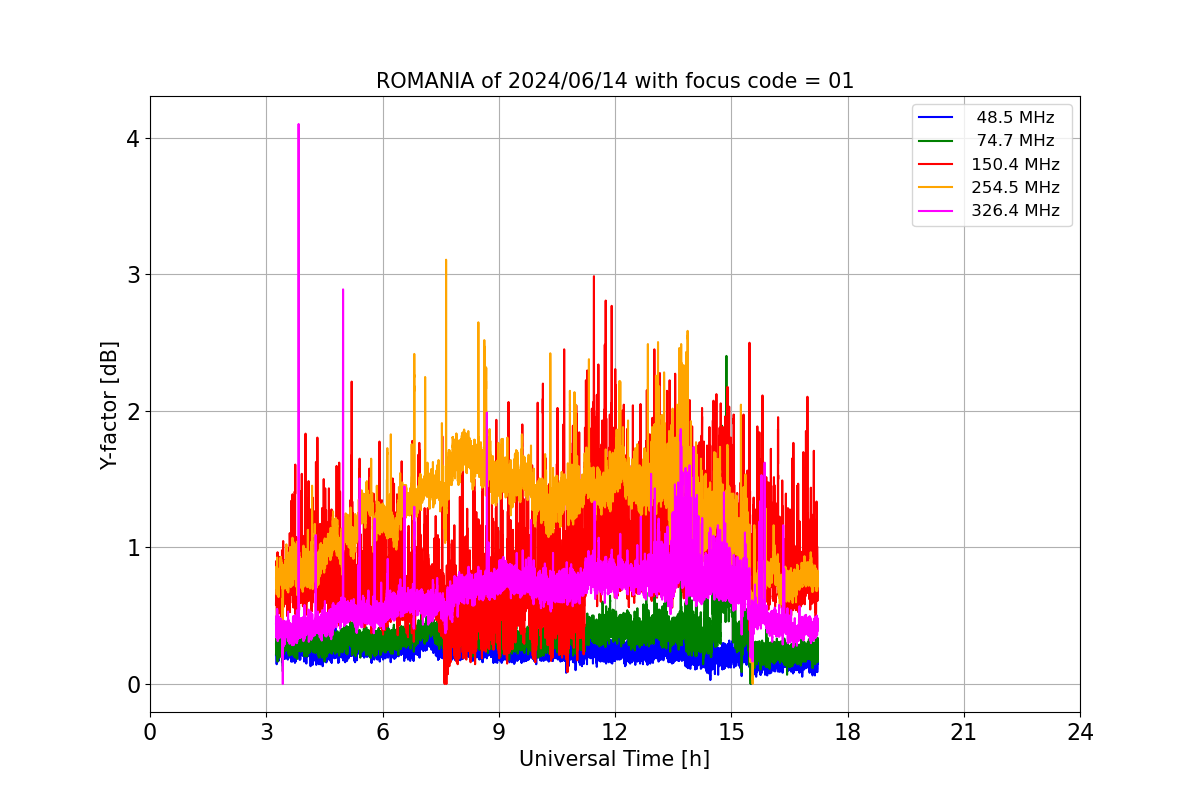
Task: Click the '48.5 MHz' legend label
Action: click(1015, 118)
